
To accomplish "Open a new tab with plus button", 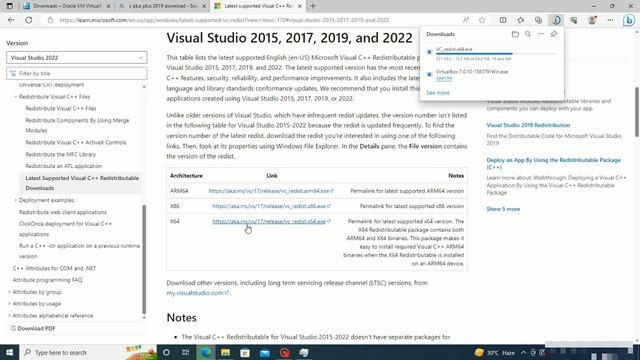I will tap(313, 6).
